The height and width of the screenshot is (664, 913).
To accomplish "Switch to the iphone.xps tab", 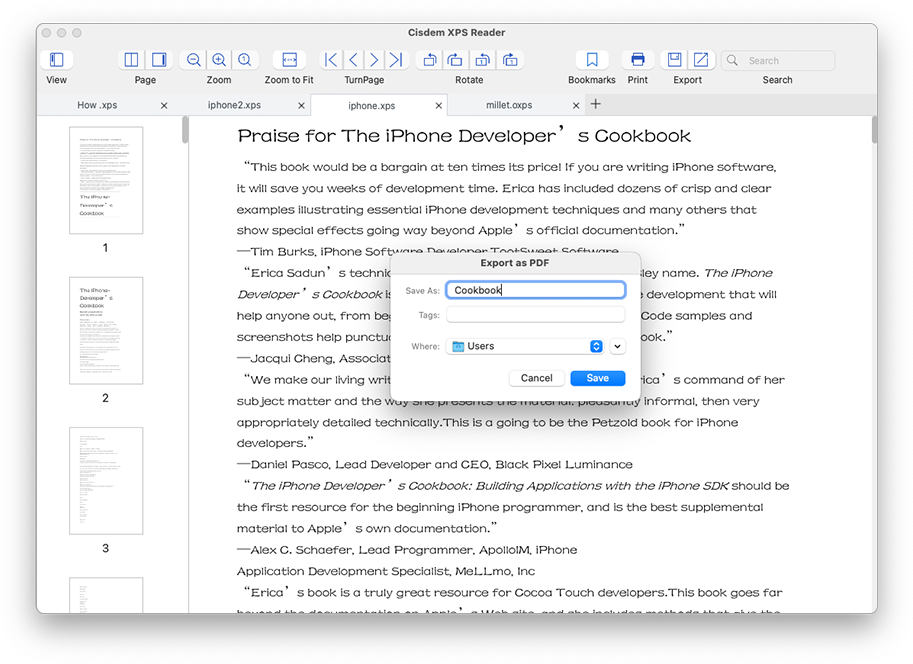I will click(371, 105).
